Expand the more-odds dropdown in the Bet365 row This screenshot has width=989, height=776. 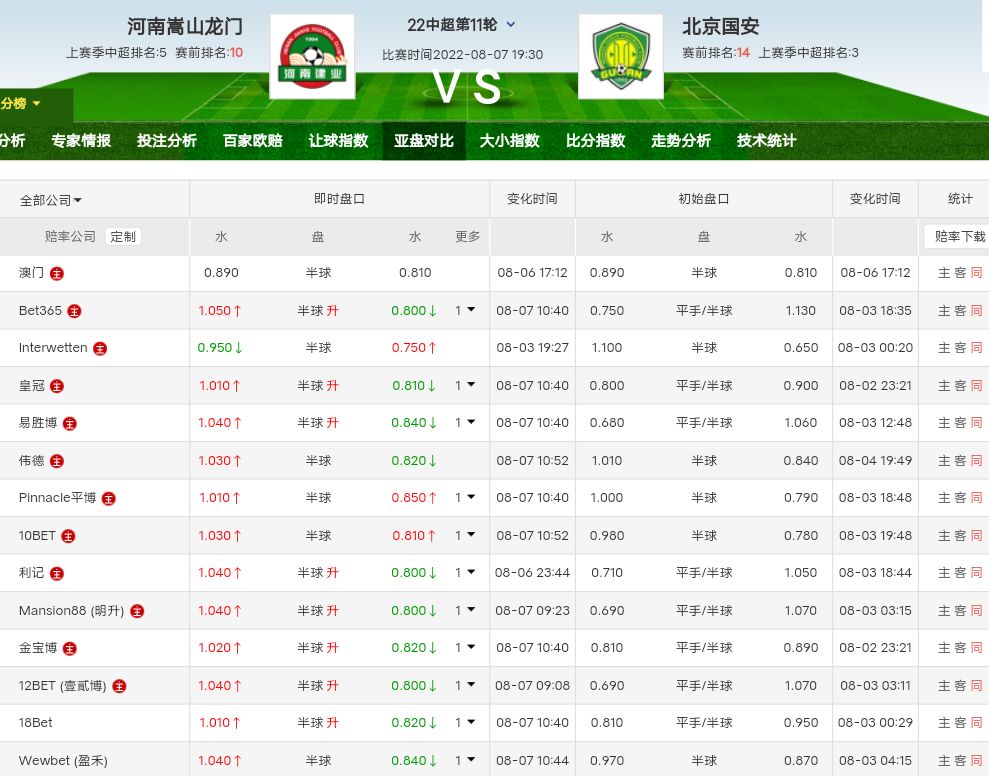pyautogui.click(x=465, y=311)
